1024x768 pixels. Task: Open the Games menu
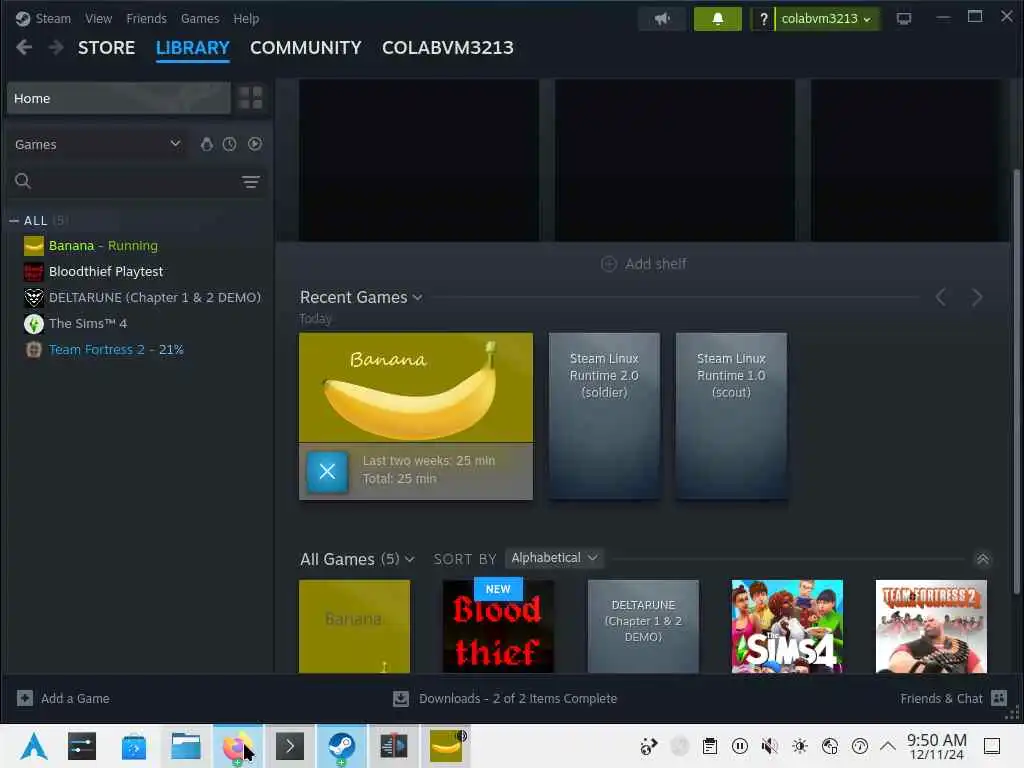(x=200, y=18)
